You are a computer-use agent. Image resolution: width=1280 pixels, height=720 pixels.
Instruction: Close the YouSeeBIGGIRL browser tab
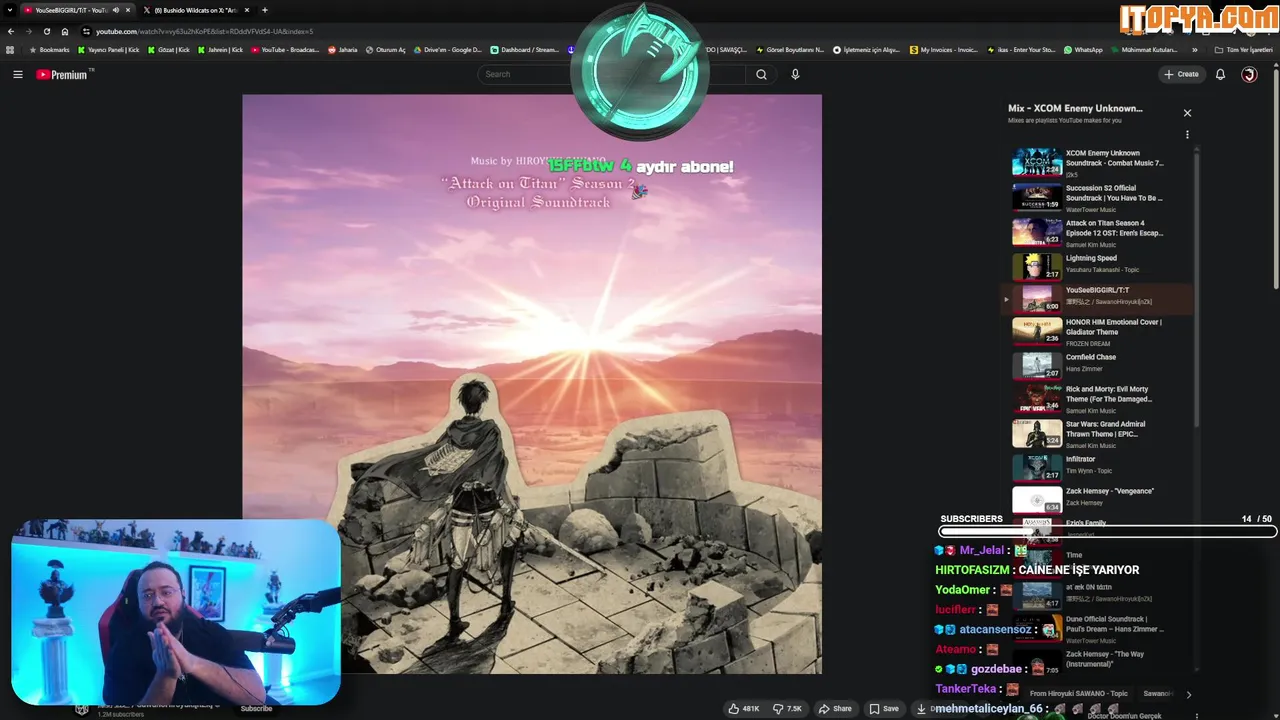tap(127, 10)
